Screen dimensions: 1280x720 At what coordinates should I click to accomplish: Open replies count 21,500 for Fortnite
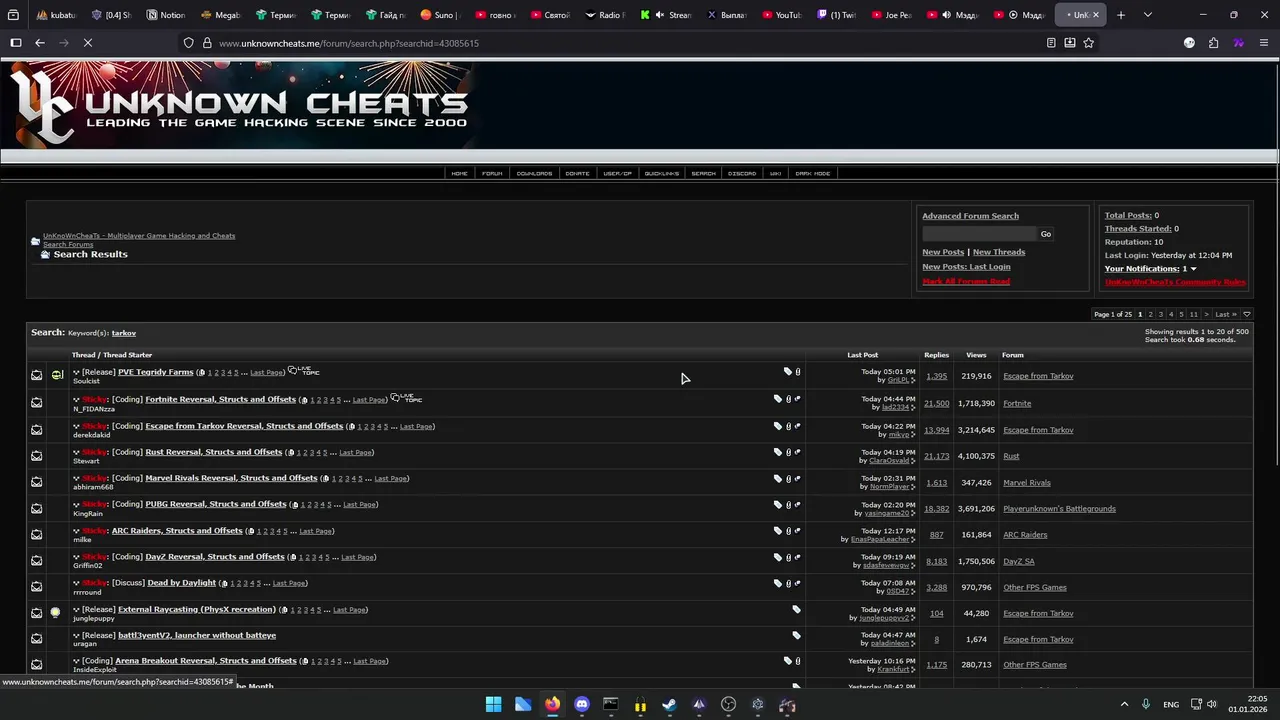pos(936,403)
